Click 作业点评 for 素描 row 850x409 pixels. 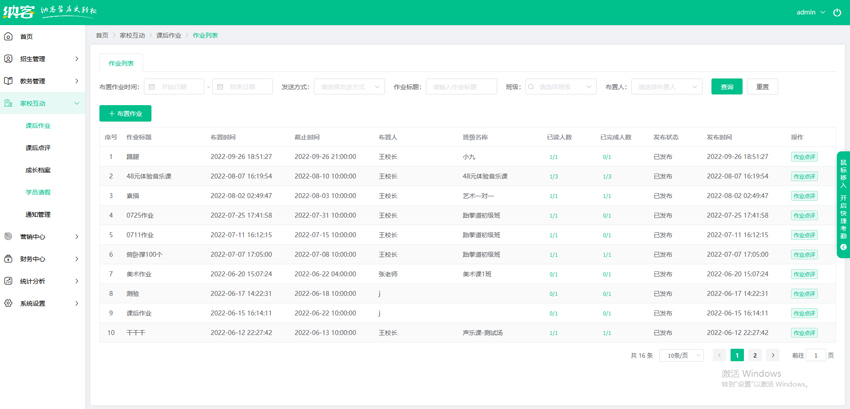pos(804,196)
